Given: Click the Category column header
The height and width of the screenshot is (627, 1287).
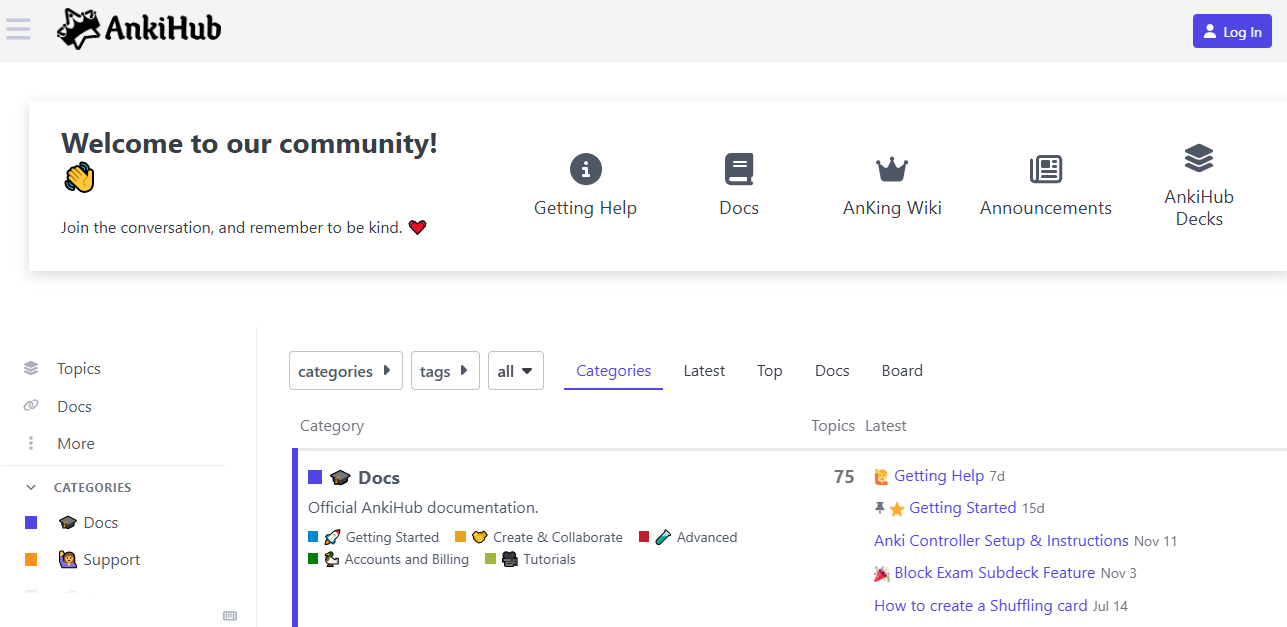Looking at the screenshot, I should [x=332, y=426].
